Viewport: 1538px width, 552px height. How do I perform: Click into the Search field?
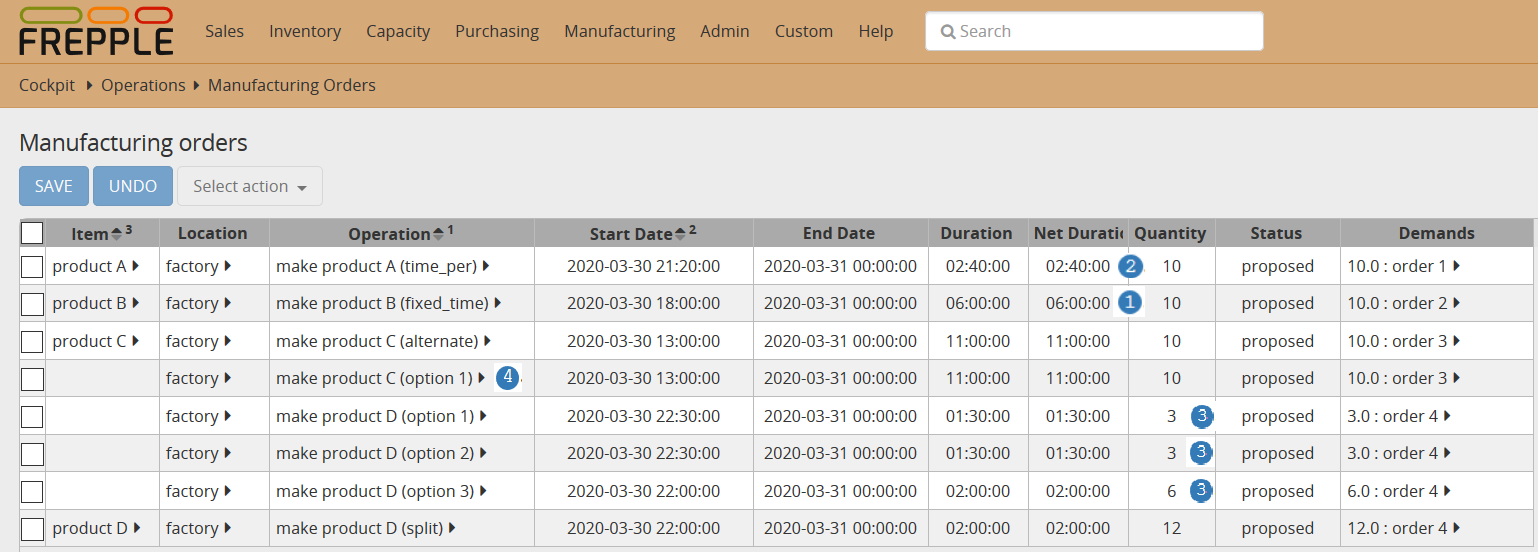coord(1094,31)
